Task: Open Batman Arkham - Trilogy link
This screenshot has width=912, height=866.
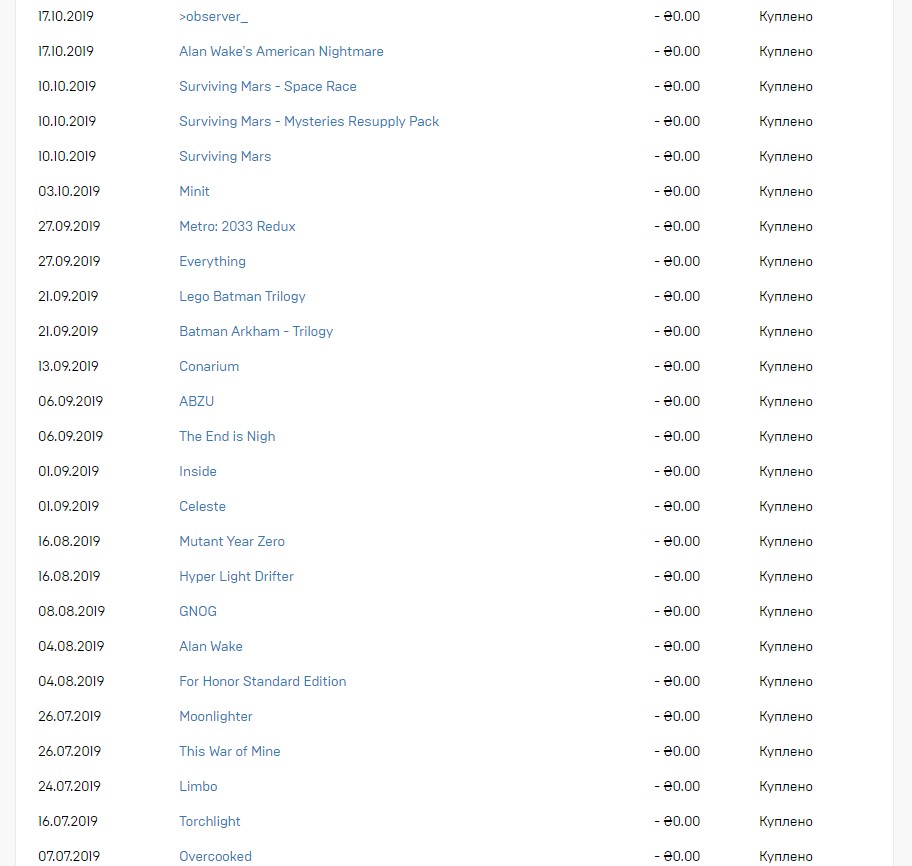Action: point(256,332)
